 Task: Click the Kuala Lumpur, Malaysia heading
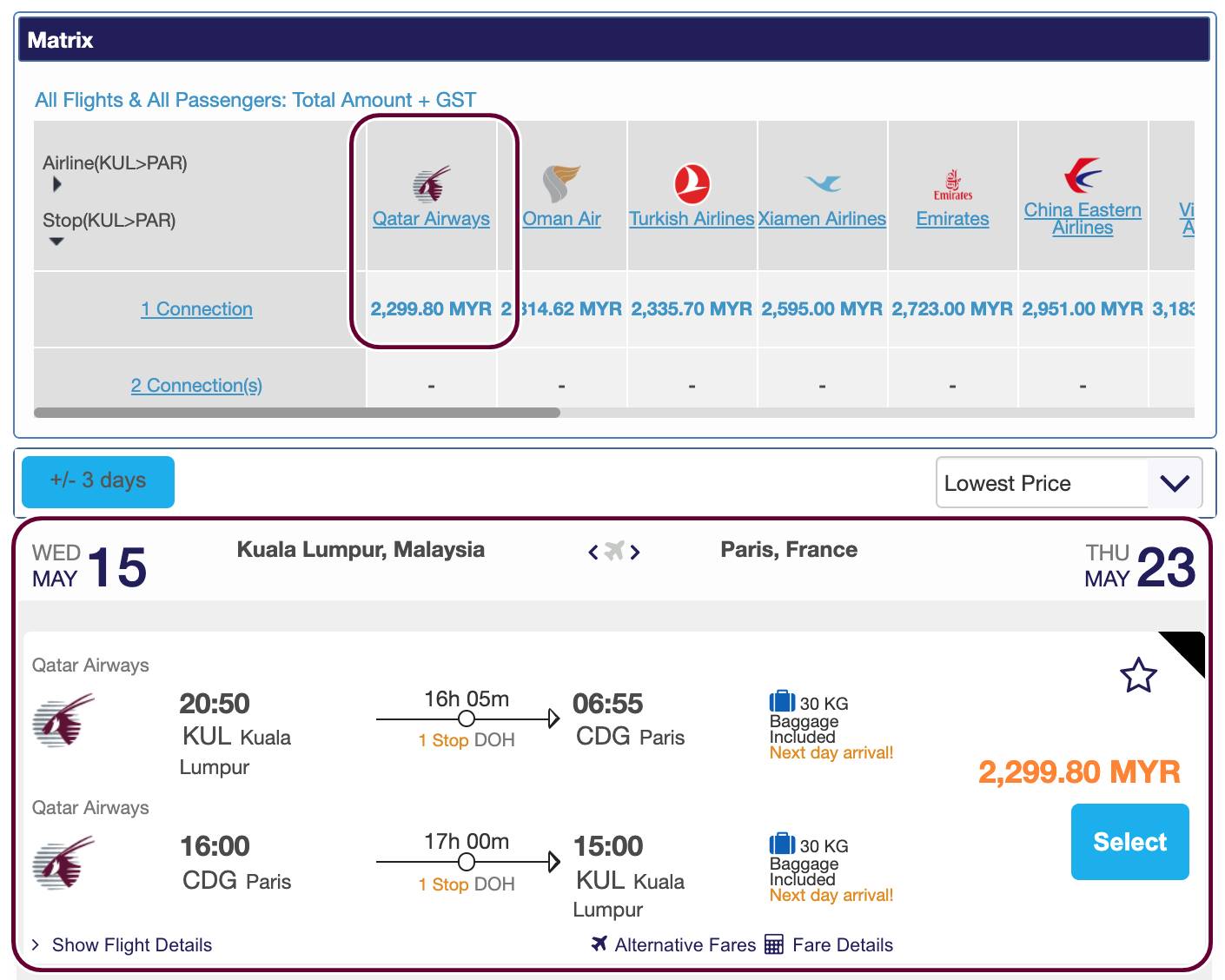(x=361, y=550)
